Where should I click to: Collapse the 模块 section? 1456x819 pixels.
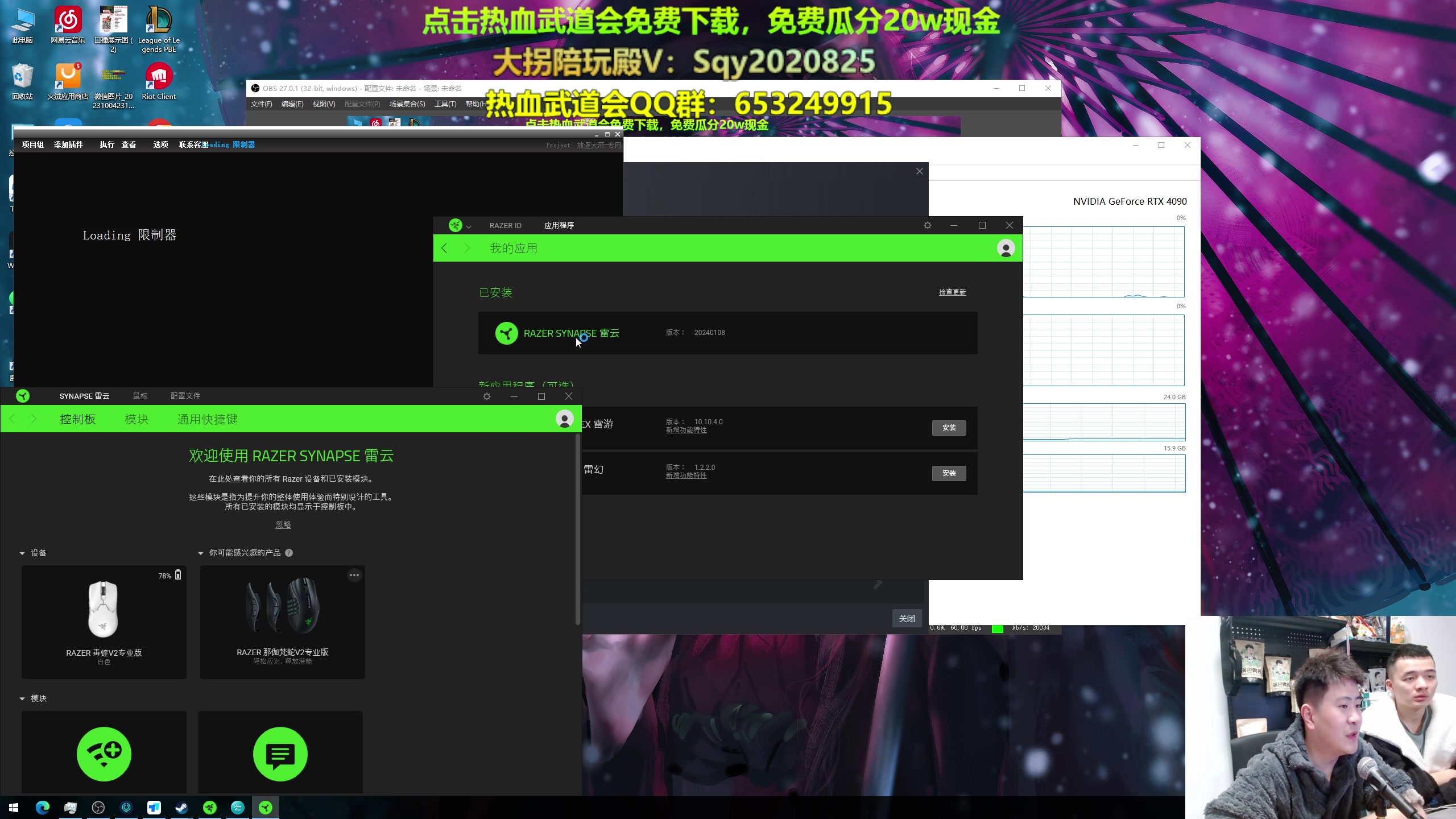coord(22,698)
